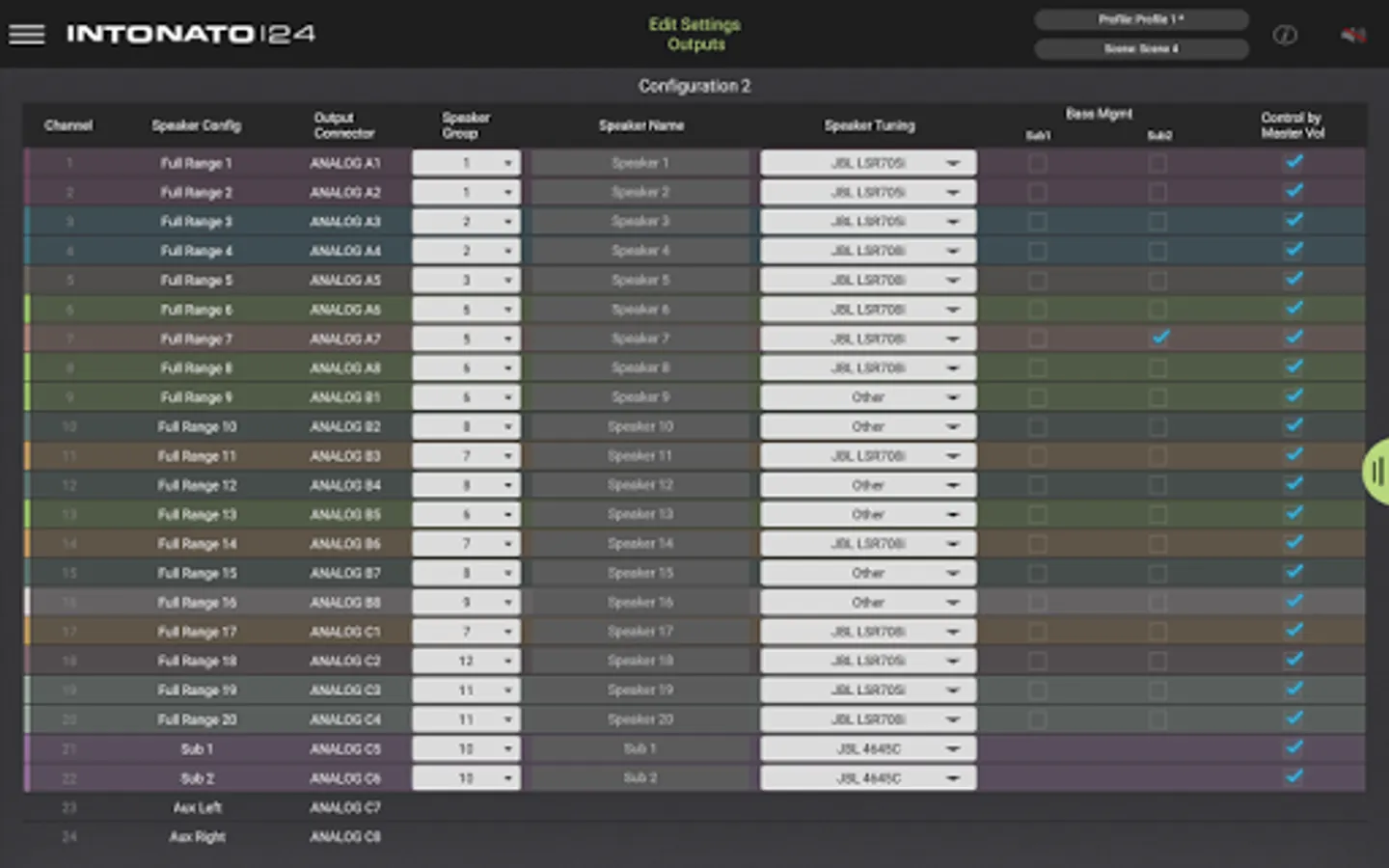Enable Sub1 for Full Range 20
Viewport: 1389px width, 868px height.
pos(1037,719)
